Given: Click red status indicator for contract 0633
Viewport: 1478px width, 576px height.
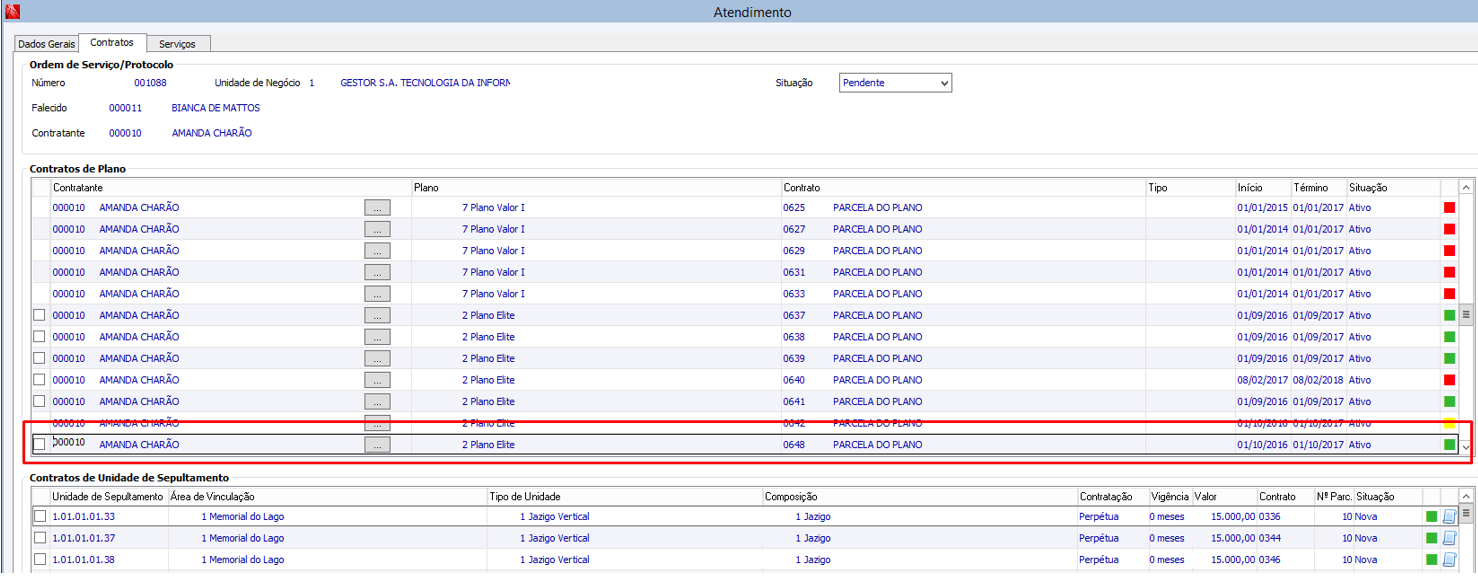Looking at the screenshot, I should 1449,294.
